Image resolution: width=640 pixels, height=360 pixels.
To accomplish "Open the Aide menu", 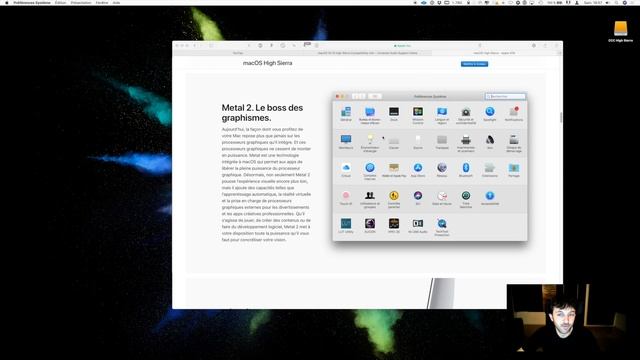I will pyautogui.click(x=116, y=2).
